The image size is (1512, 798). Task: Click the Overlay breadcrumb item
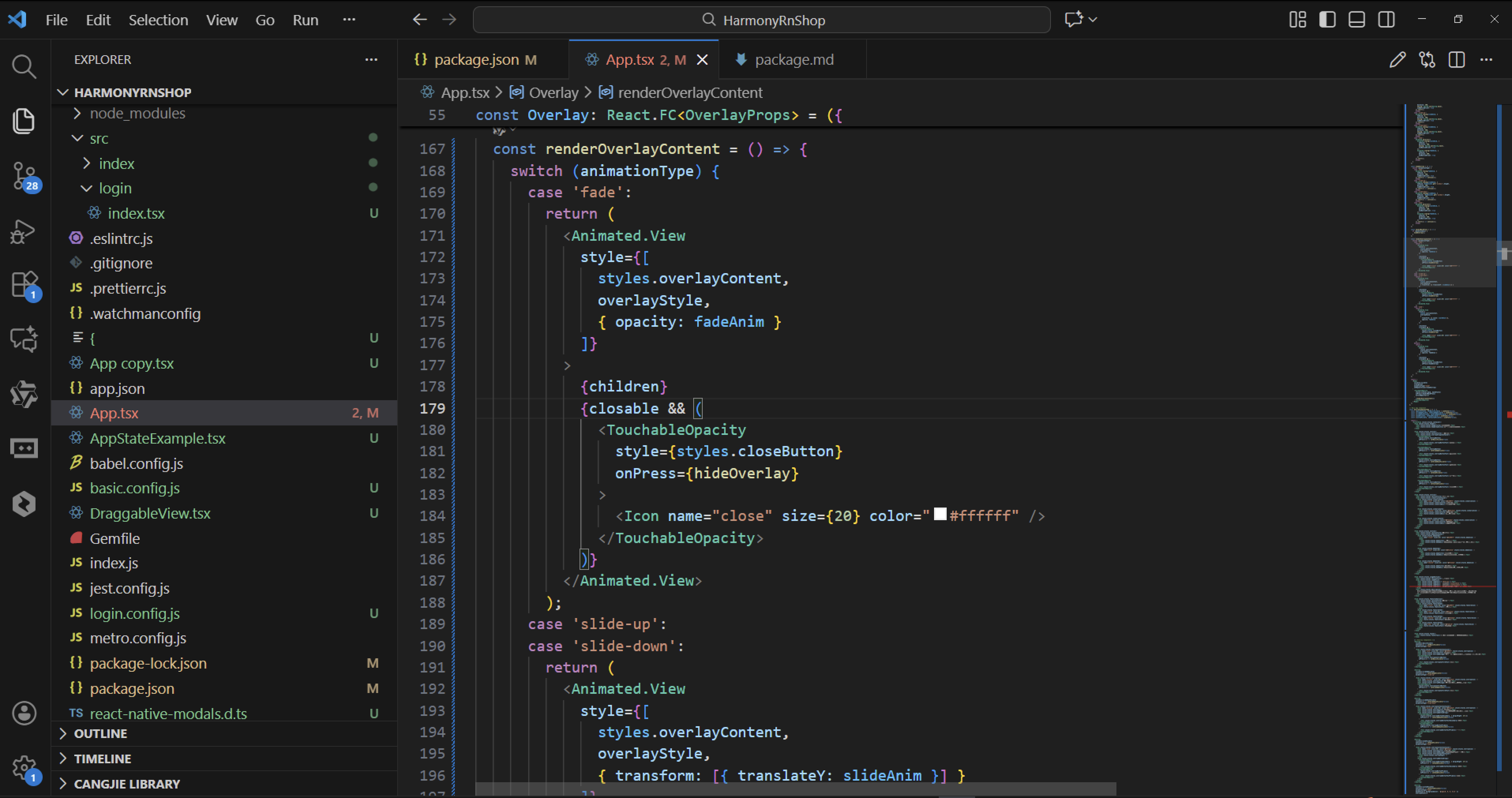pyautogui.click(x=553, y=93)
